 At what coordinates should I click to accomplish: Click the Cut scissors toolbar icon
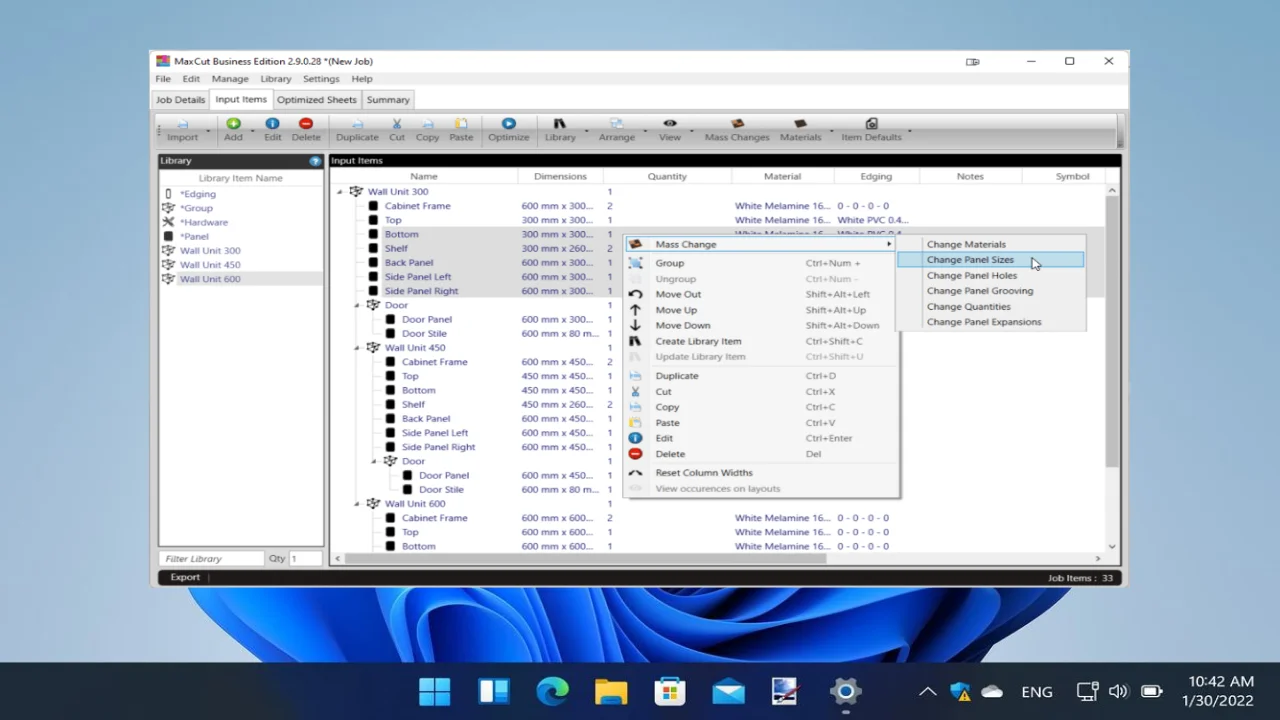click(x=397, y=124)
